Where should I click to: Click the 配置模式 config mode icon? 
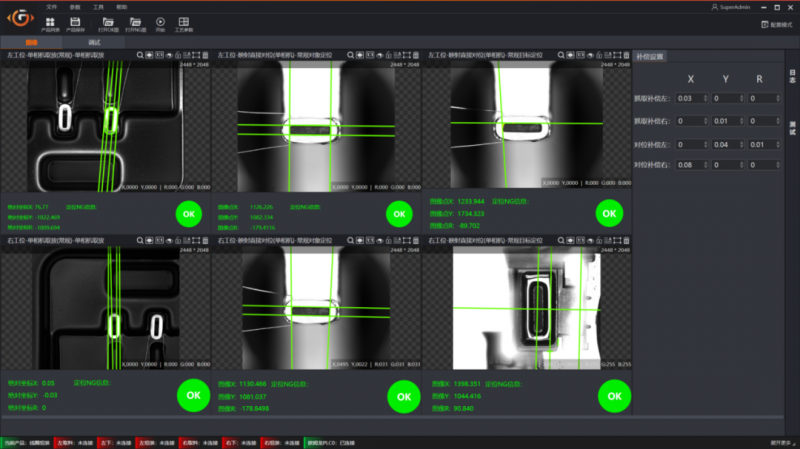coord(765,24)
